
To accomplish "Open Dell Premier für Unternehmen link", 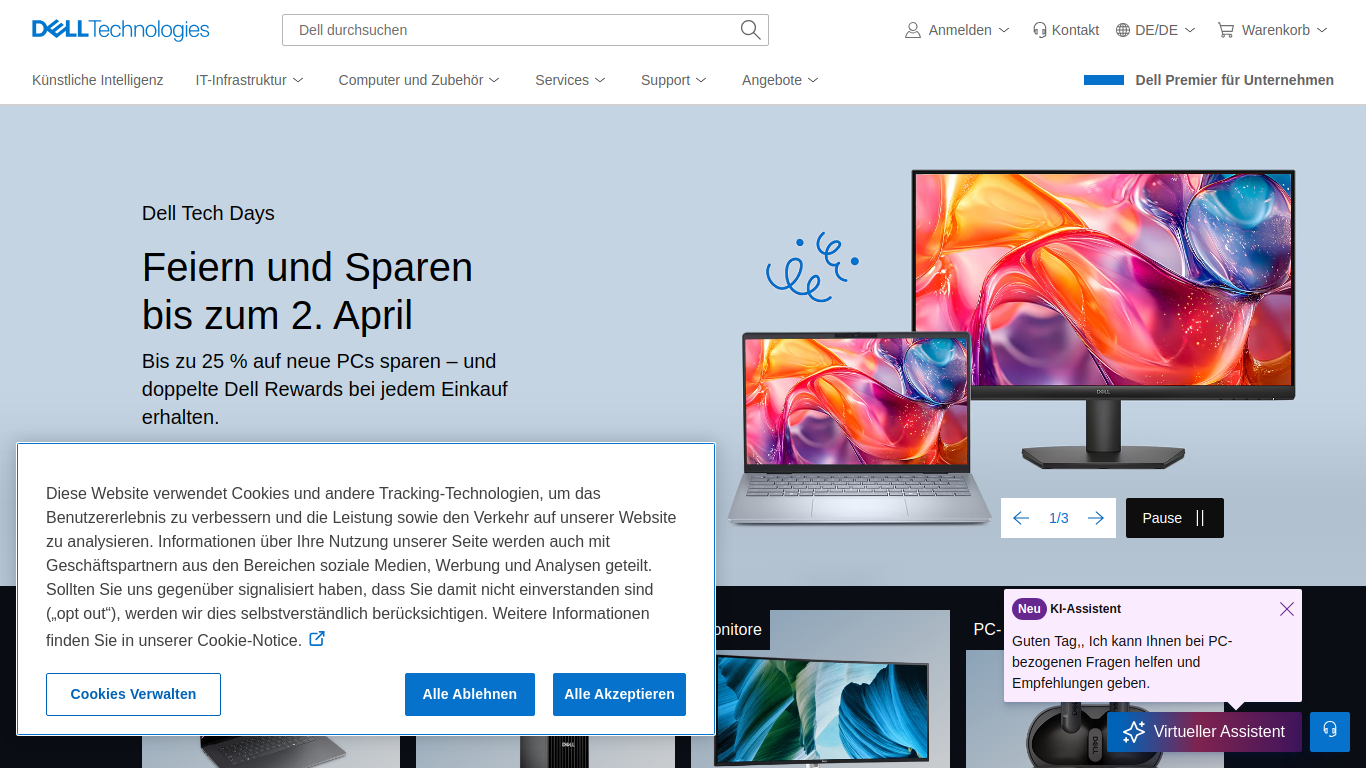I will click(x=1209, y=80).
